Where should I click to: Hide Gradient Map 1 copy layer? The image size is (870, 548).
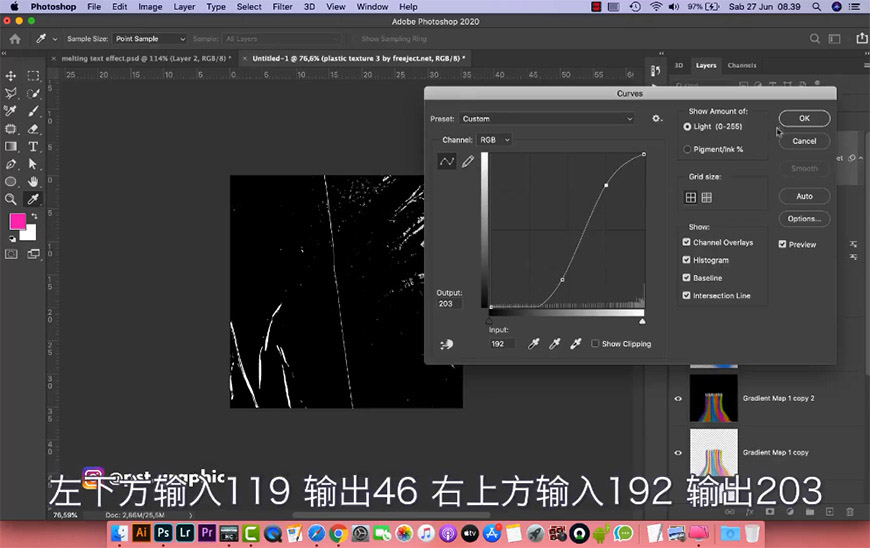click(678, 453)
